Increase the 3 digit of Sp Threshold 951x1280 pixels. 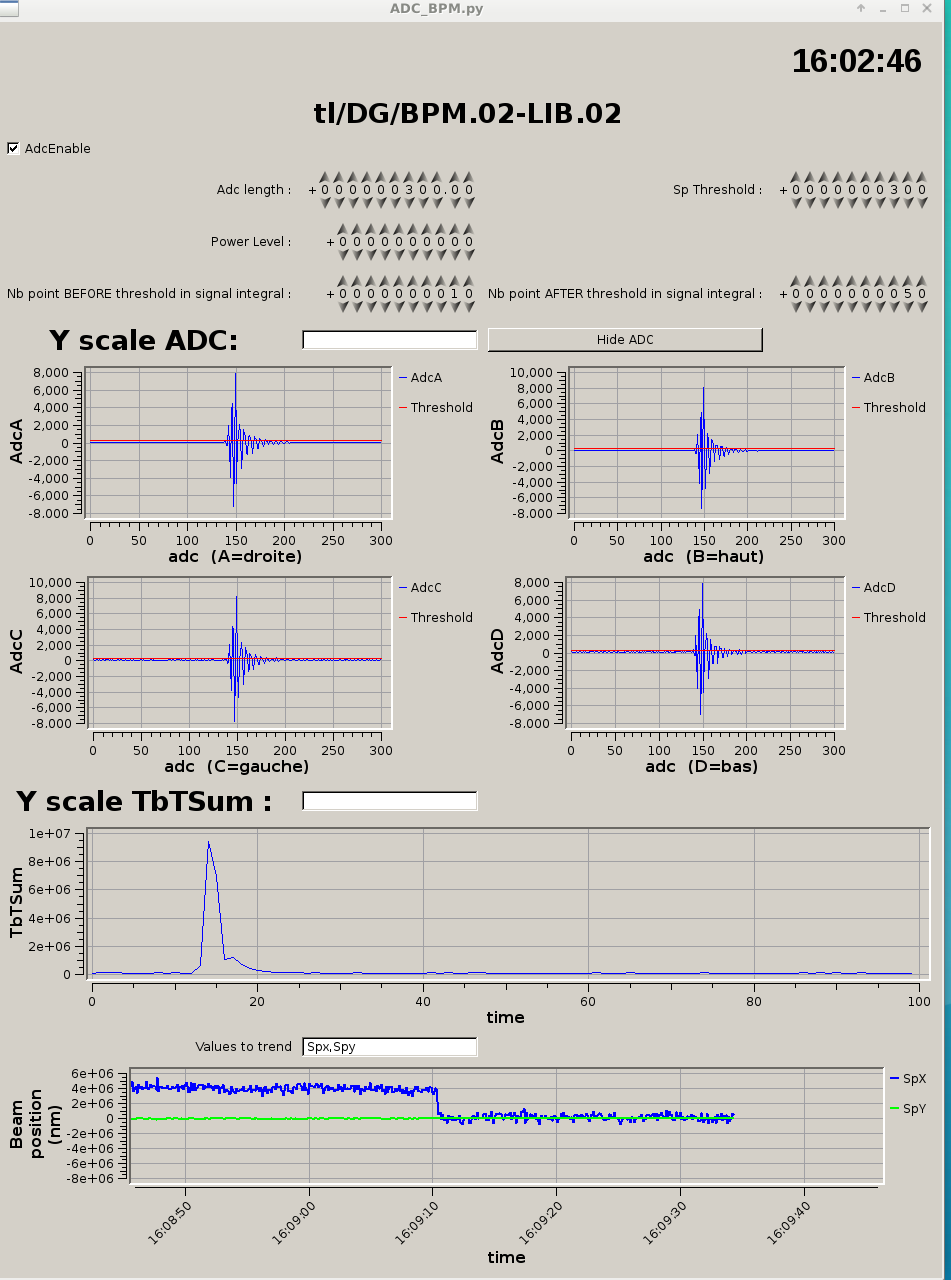(x=893, y=177)
